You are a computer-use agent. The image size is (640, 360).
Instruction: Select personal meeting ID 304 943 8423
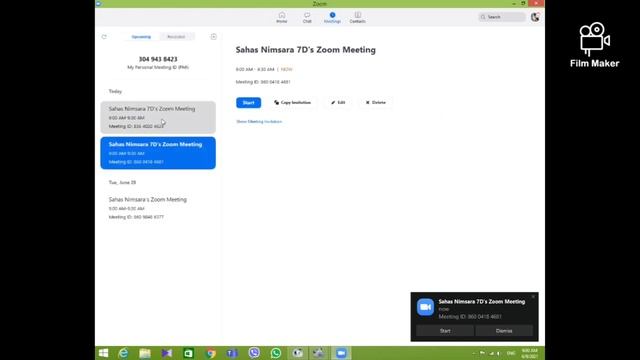158,62
